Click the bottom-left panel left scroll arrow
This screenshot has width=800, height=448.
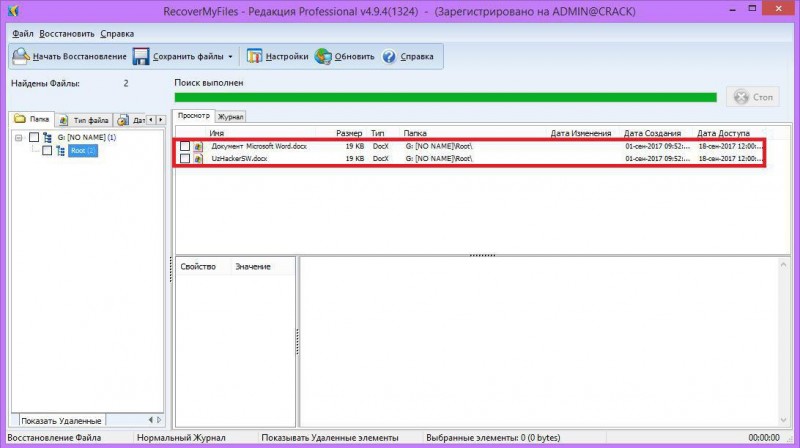[151, 420]
